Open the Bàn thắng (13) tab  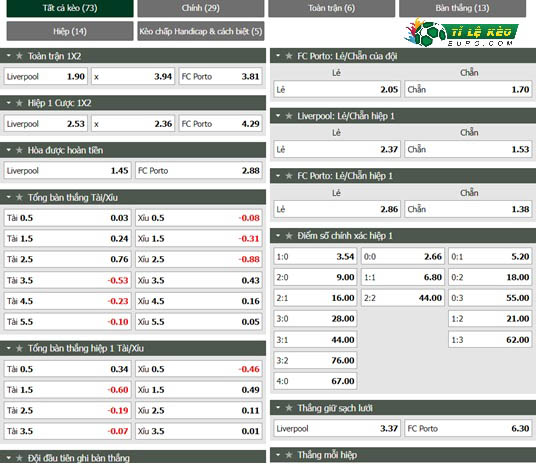(462, 8)
